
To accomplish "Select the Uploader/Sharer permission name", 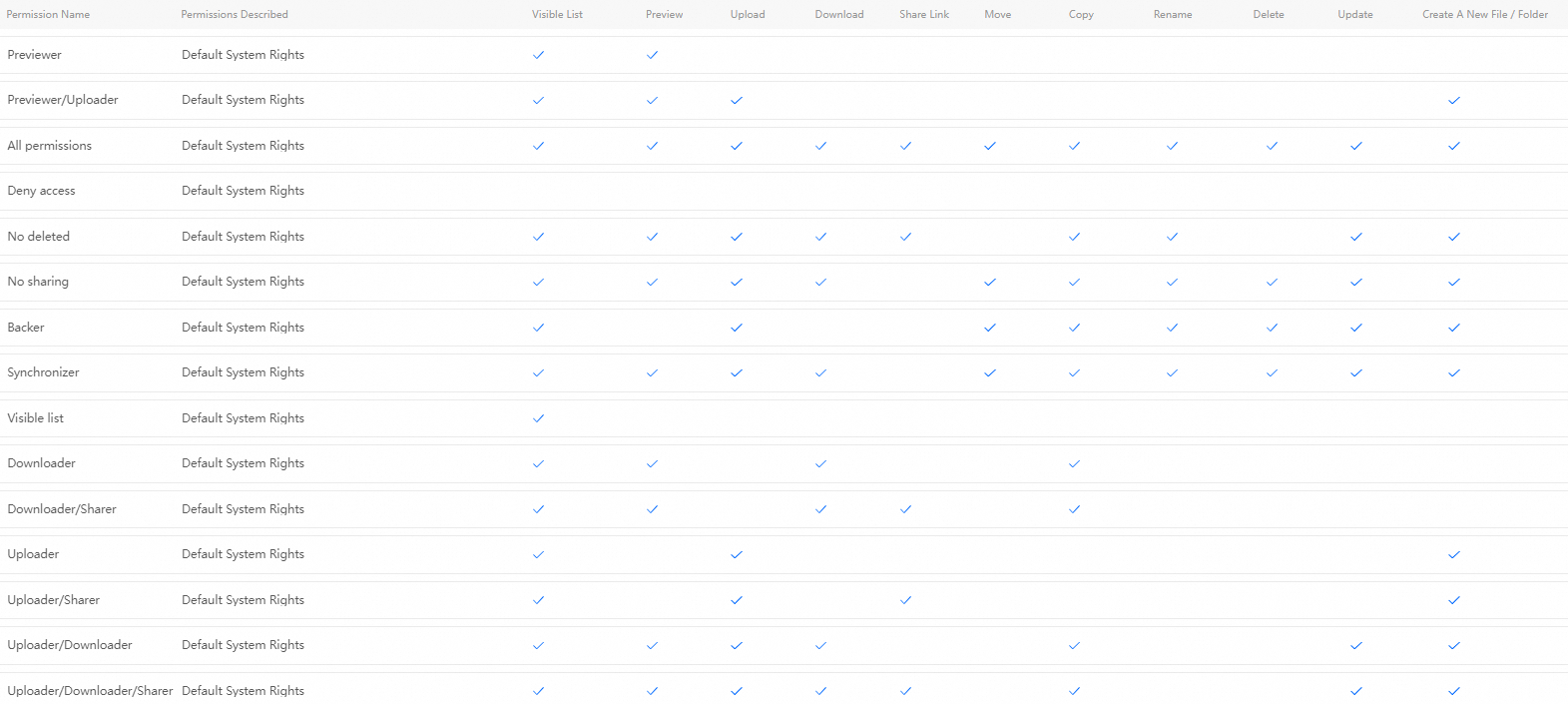I will [54, 600].
